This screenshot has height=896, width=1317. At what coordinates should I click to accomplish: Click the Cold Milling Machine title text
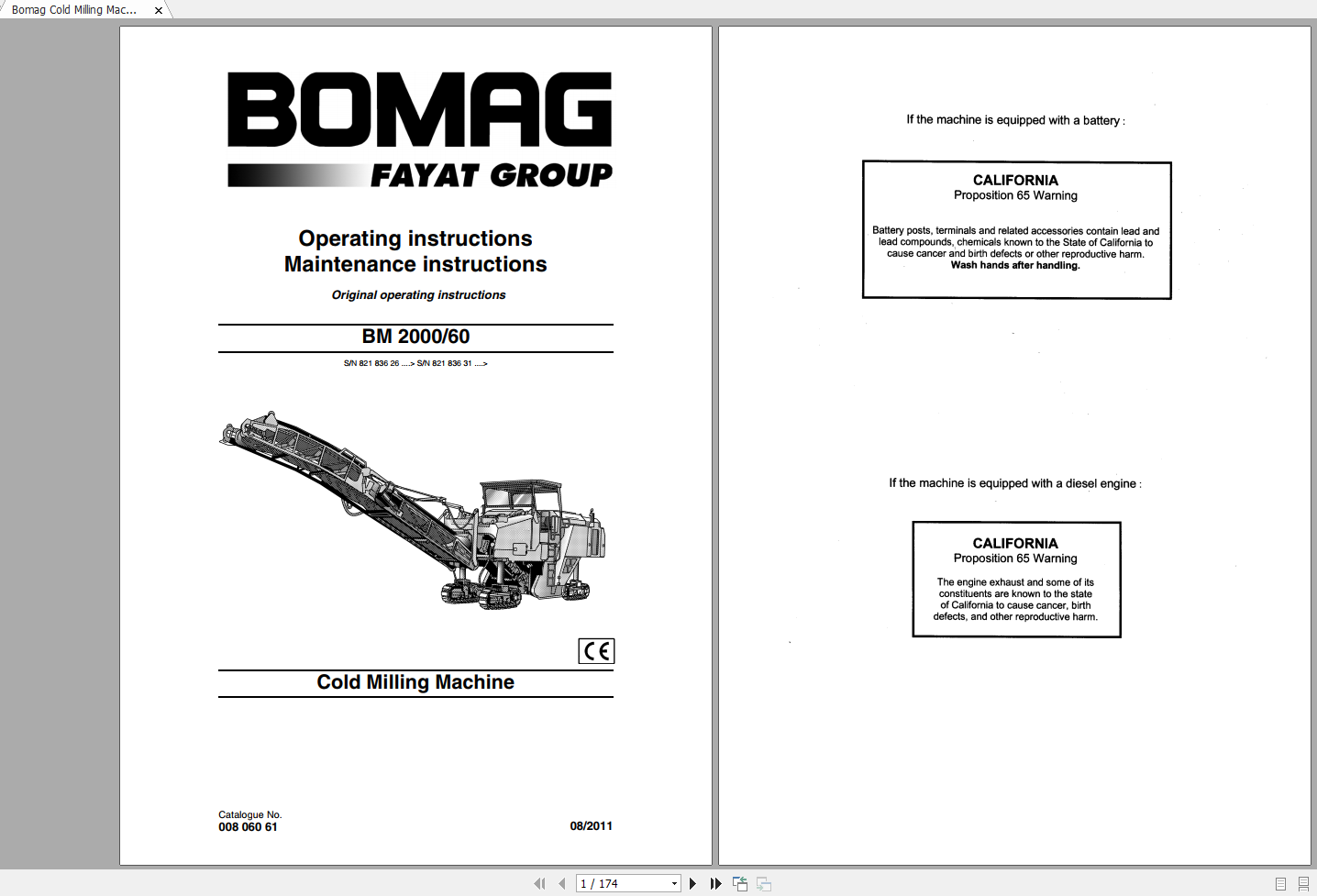[x=415, y=682]
